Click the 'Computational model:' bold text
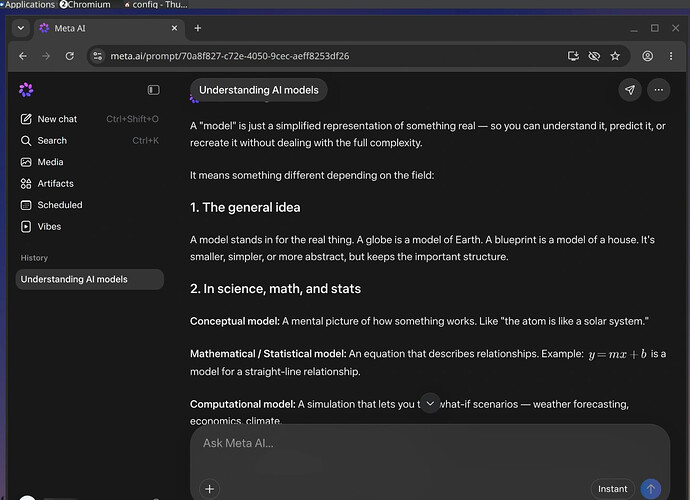 [242, 404]
